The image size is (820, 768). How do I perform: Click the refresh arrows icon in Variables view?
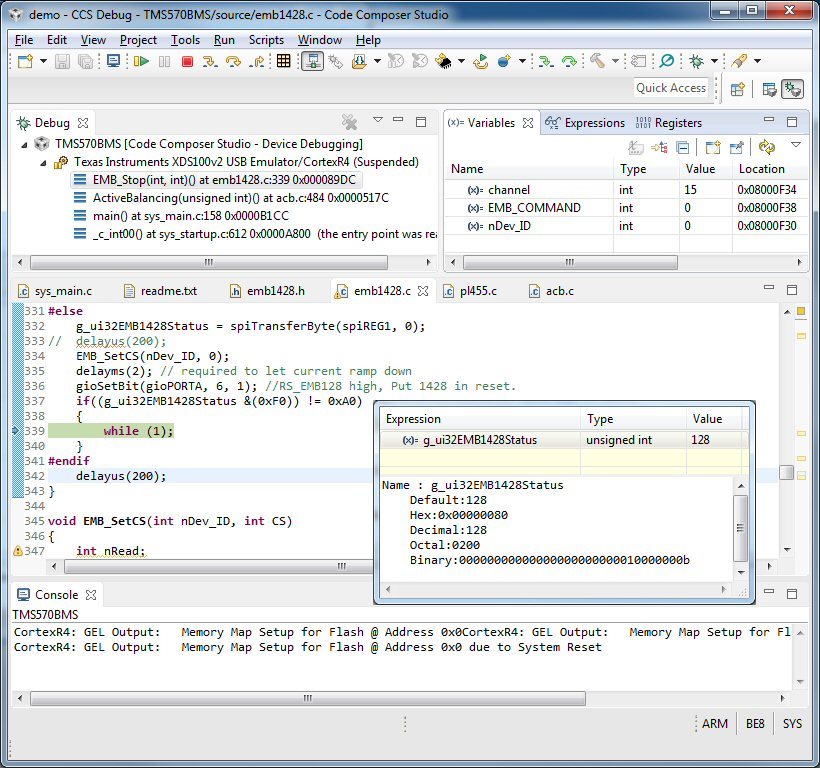click(x=767, y=147)
